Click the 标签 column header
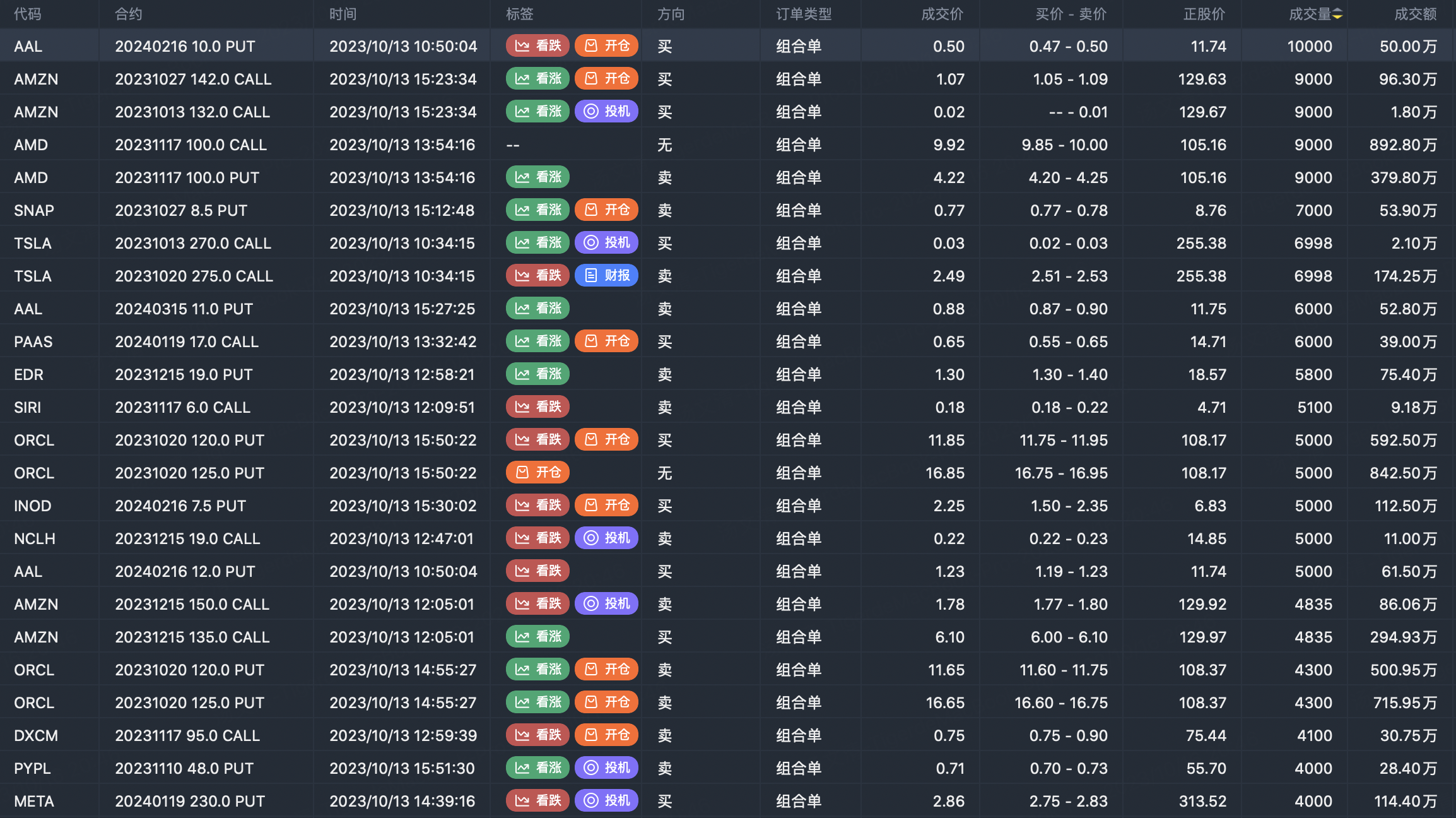This screenshot has width=1456, height=818. 520,14
